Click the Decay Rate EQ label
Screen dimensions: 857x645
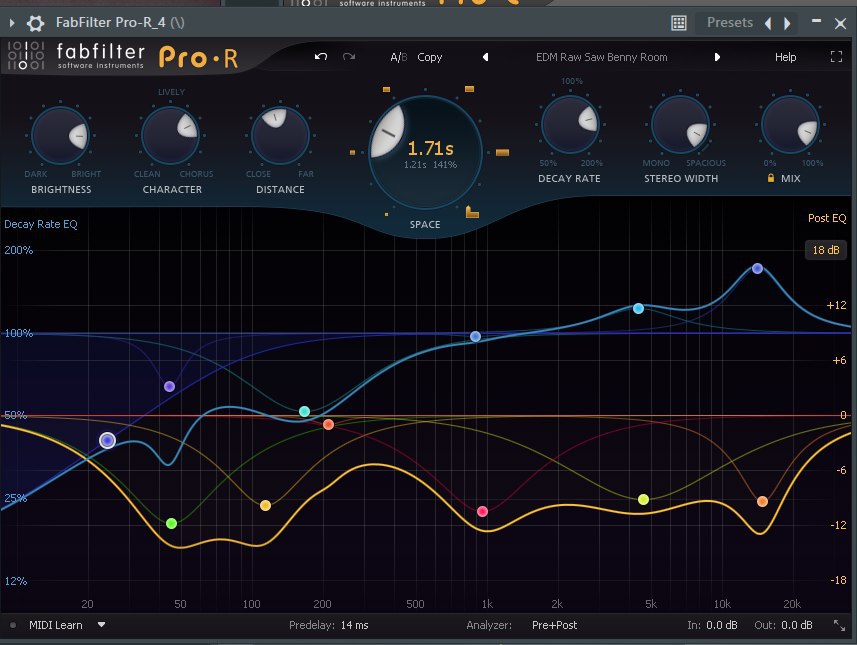[41, 224]
